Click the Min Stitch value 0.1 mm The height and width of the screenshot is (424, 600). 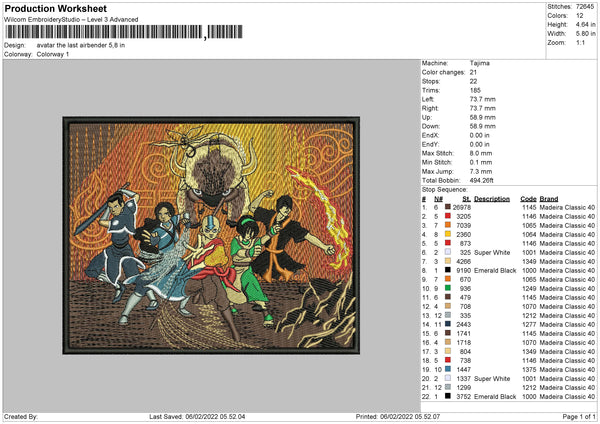[481, 162]
